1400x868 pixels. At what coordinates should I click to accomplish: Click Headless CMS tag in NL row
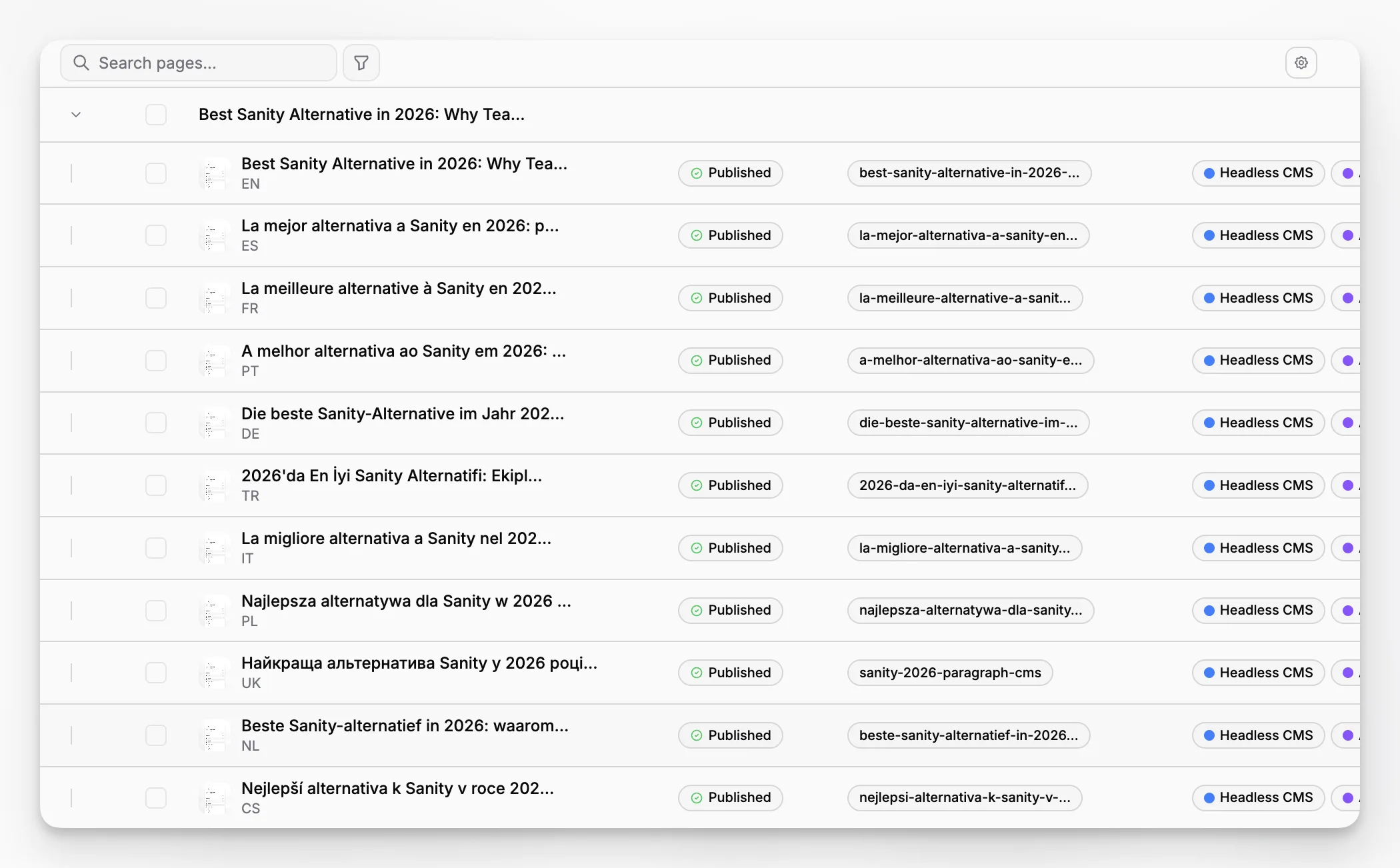pyautogui.click(x=1258, y=735)
